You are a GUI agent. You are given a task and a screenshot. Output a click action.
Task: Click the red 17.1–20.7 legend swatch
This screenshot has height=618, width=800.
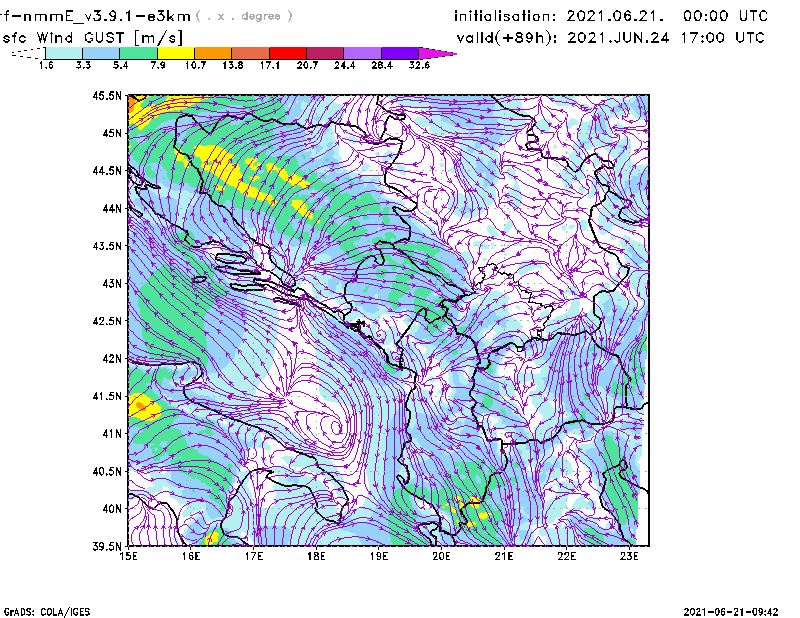tap(288, 53)
